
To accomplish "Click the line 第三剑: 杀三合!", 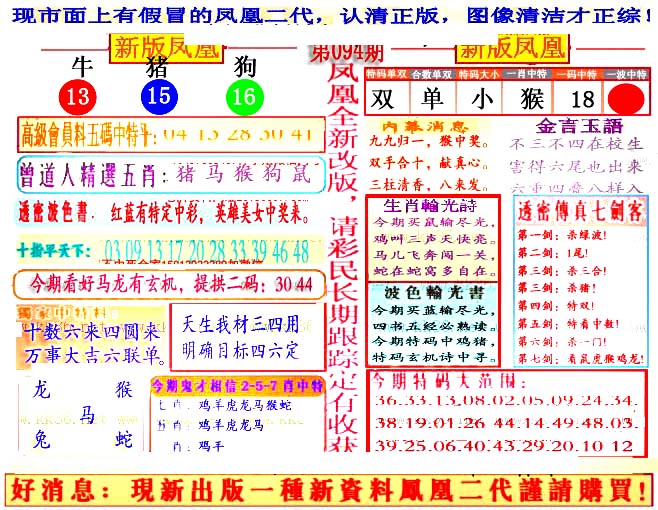I will [562, 271].
